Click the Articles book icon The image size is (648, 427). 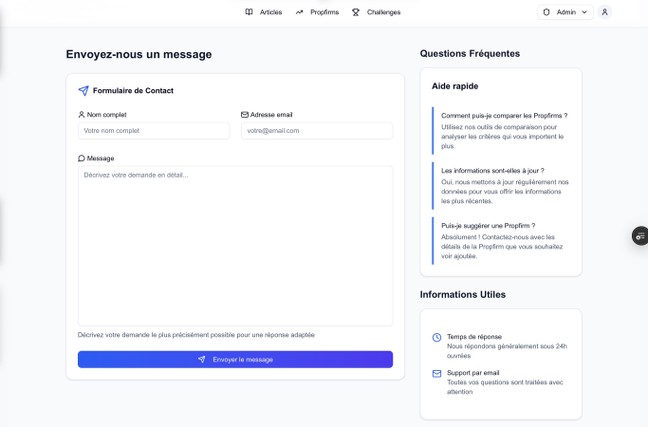point(249,12)
